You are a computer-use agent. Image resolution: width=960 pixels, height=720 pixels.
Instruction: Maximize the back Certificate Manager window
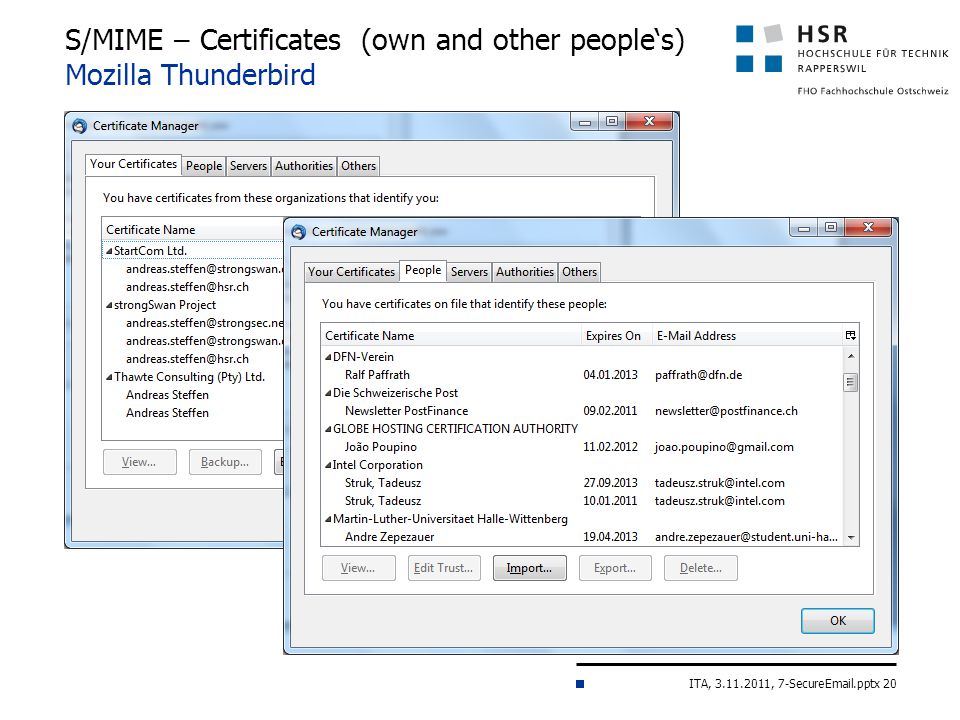coord(612,122)
